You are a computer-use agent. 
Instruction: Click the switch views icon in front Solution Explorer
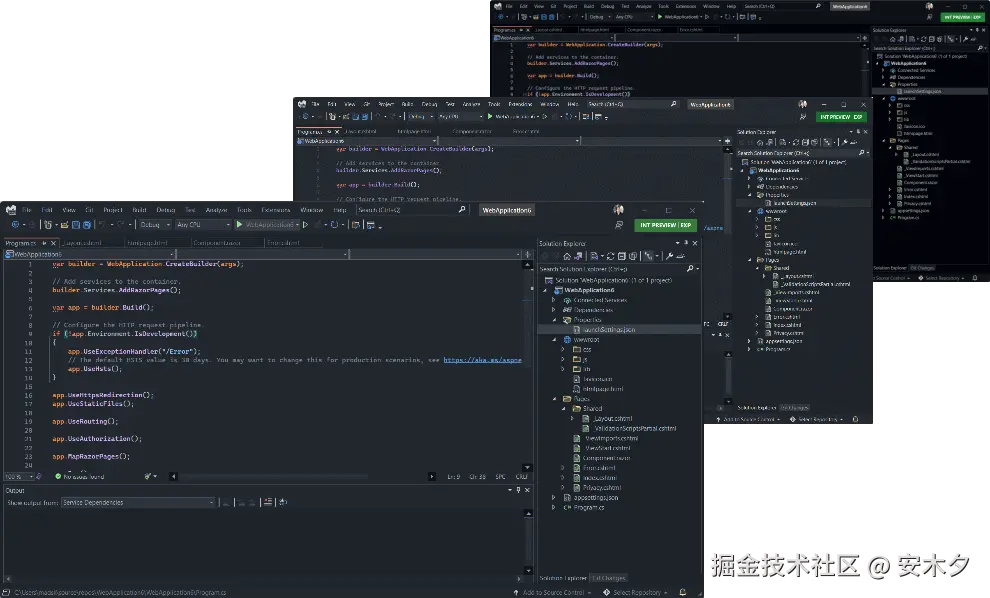coord(578,256)
